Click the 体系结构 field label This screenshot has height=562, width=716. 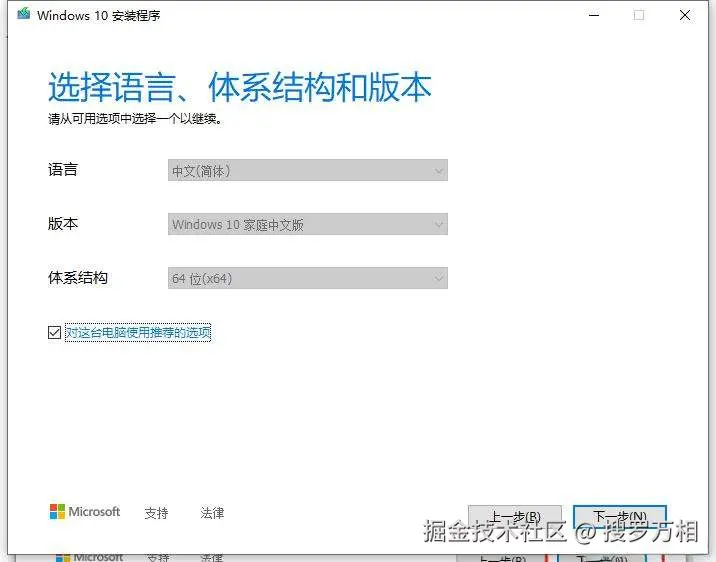pos(78,278)
